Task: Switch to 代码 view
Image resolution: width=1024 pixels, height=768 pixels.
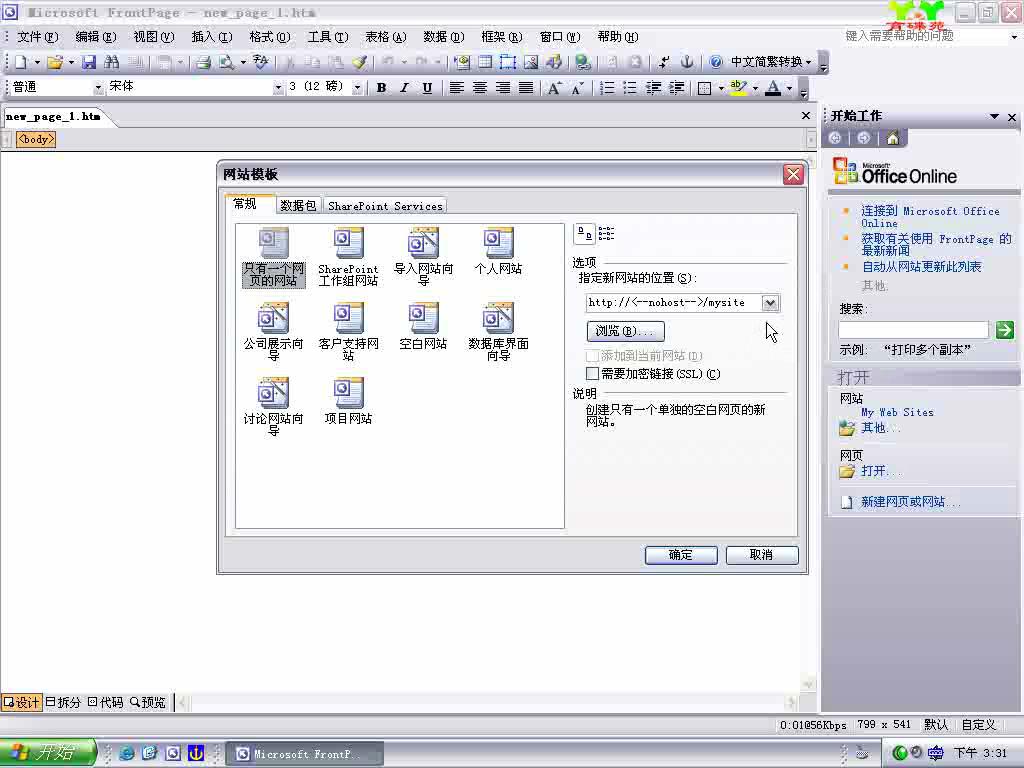Action: [x=105, y=702]
